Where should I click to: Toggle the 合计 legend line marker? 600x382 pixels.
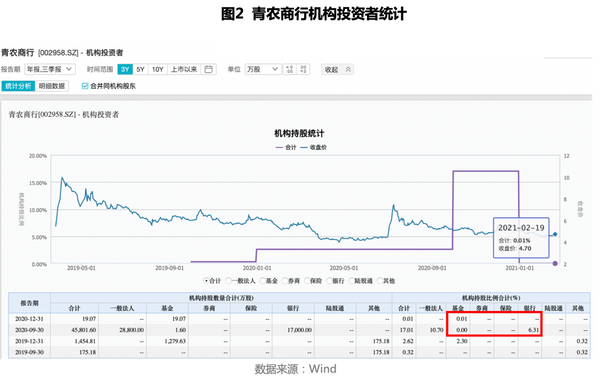tap(279, 147)
